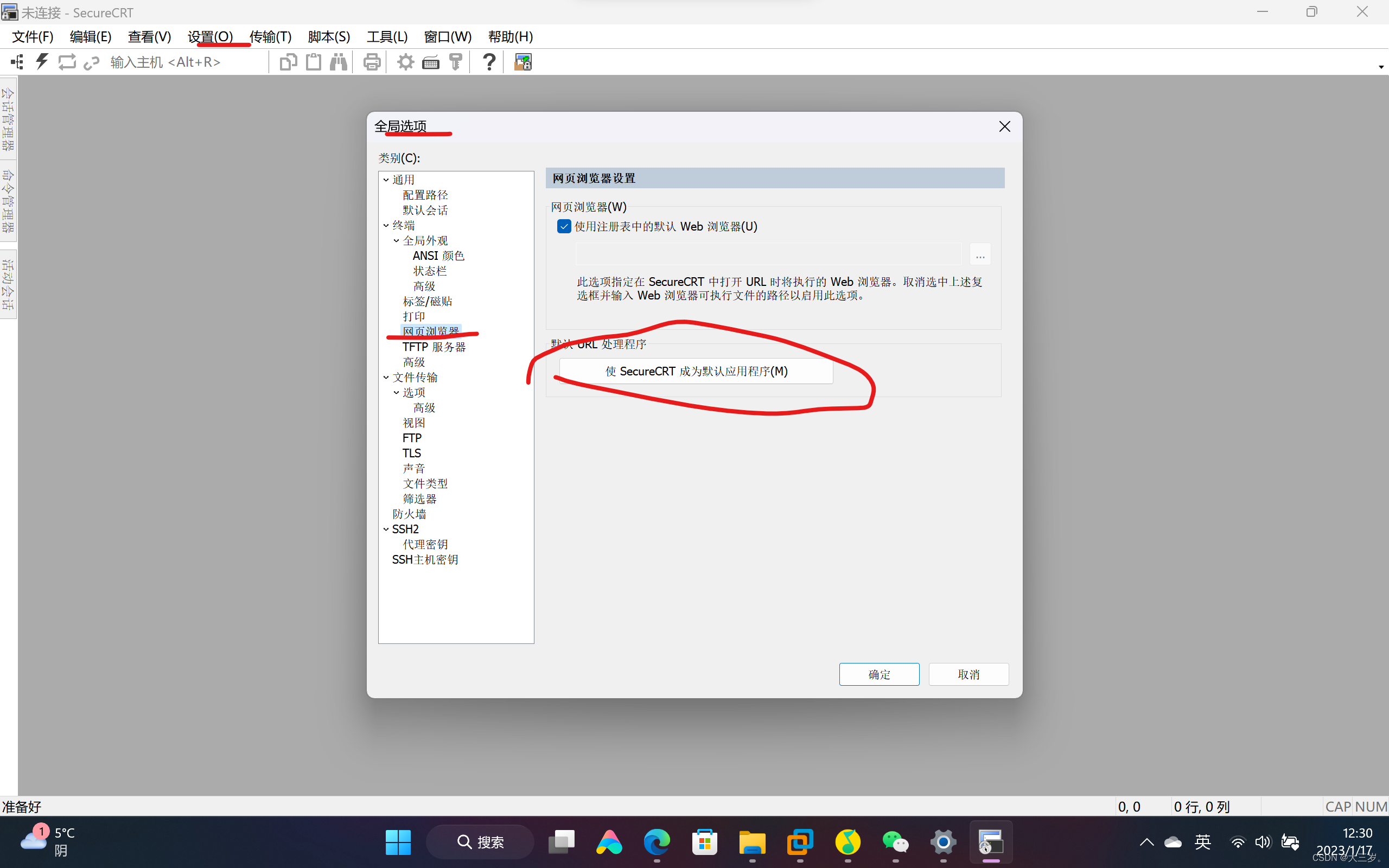
Task: Click the Paste clipboard toolbar icon
Action: coord(314,61)
